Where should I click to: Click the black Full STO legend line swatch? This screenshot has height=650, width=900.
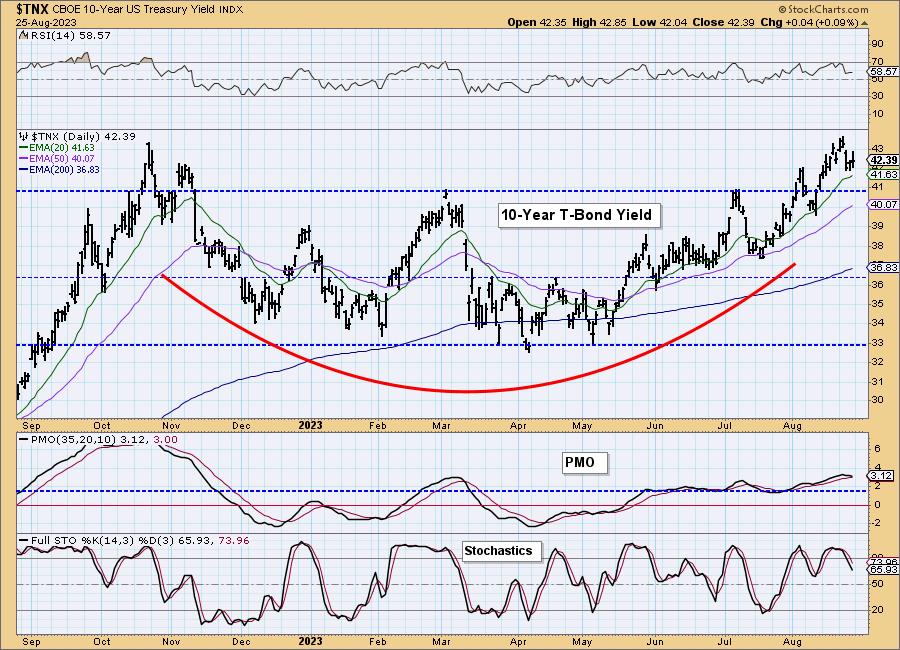click(x=24, y=541)
